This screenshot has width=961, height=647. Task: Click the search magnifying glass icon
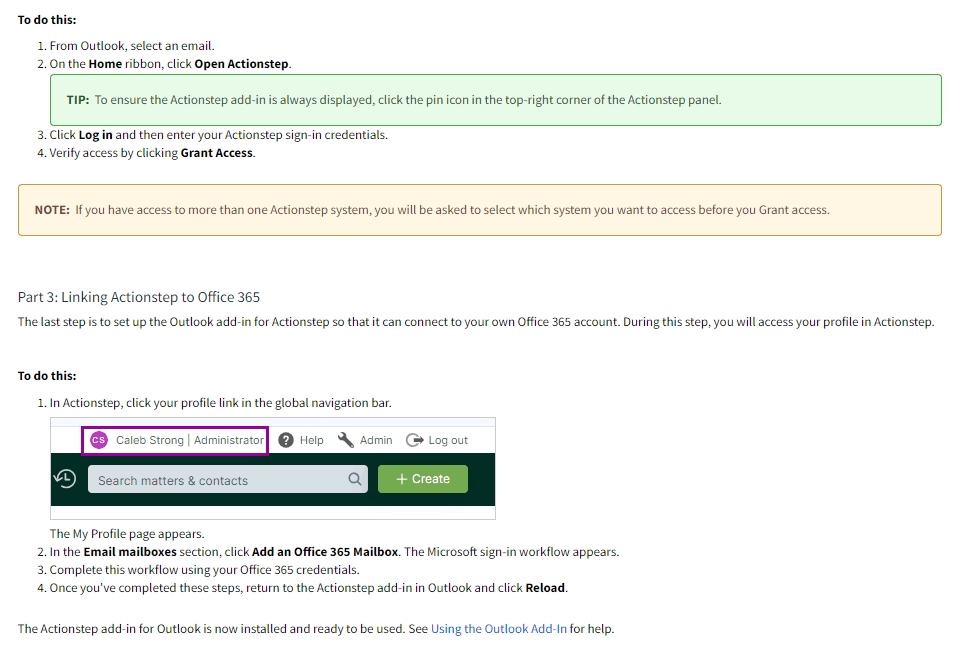tap(352, 478)
